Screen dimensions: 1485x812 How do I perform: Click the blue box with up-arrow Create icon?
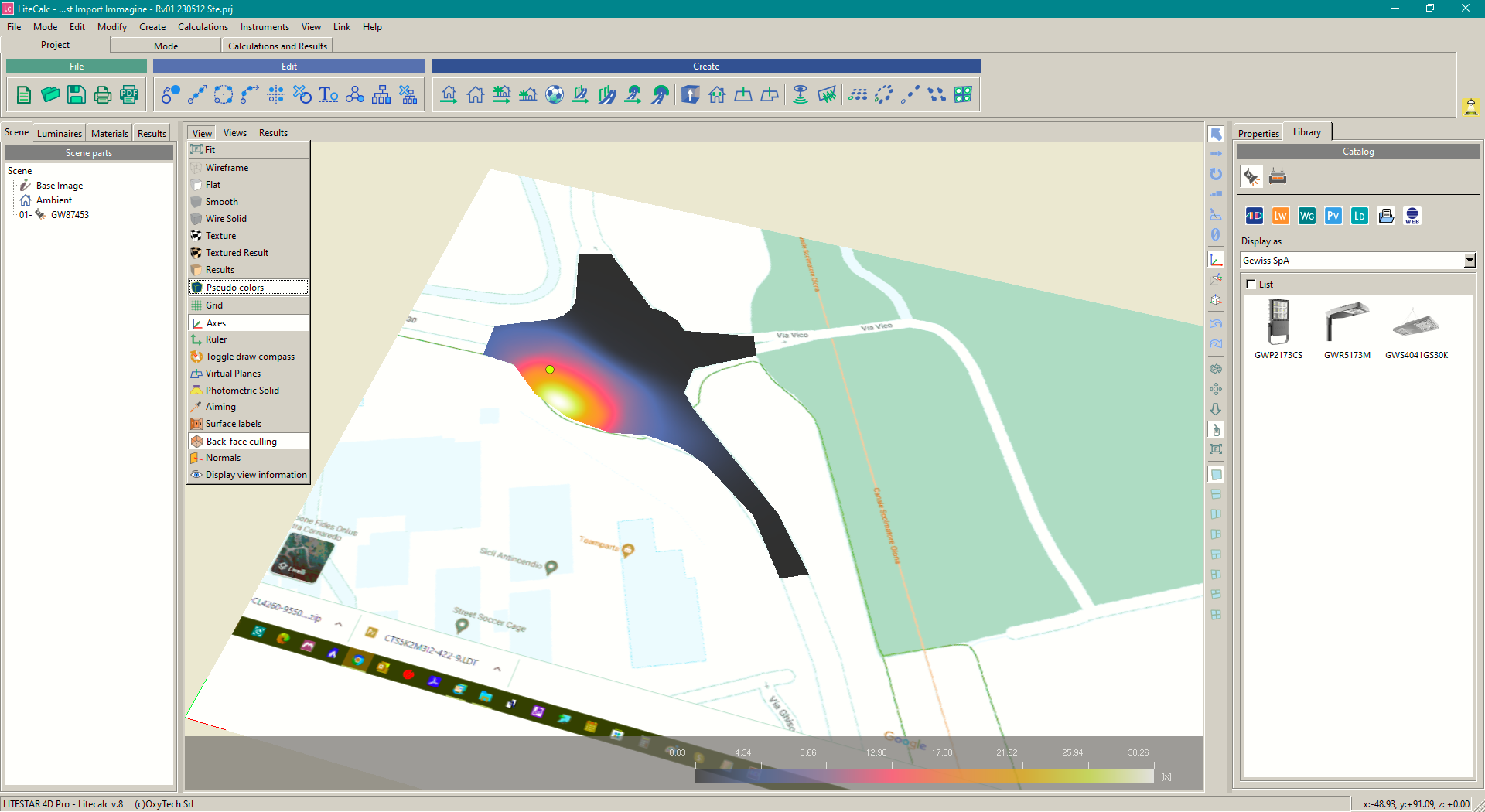coord(691,94)
